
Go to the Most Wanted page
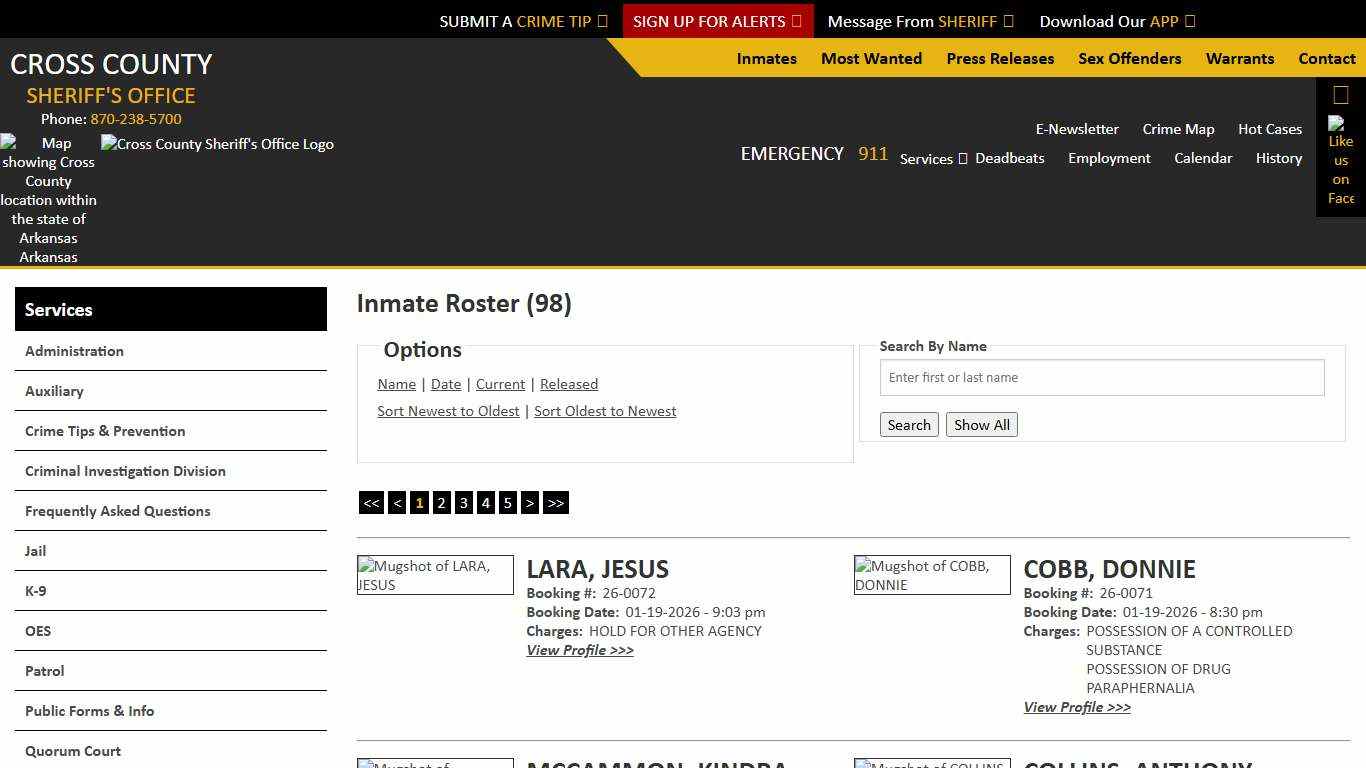point(871,58)
